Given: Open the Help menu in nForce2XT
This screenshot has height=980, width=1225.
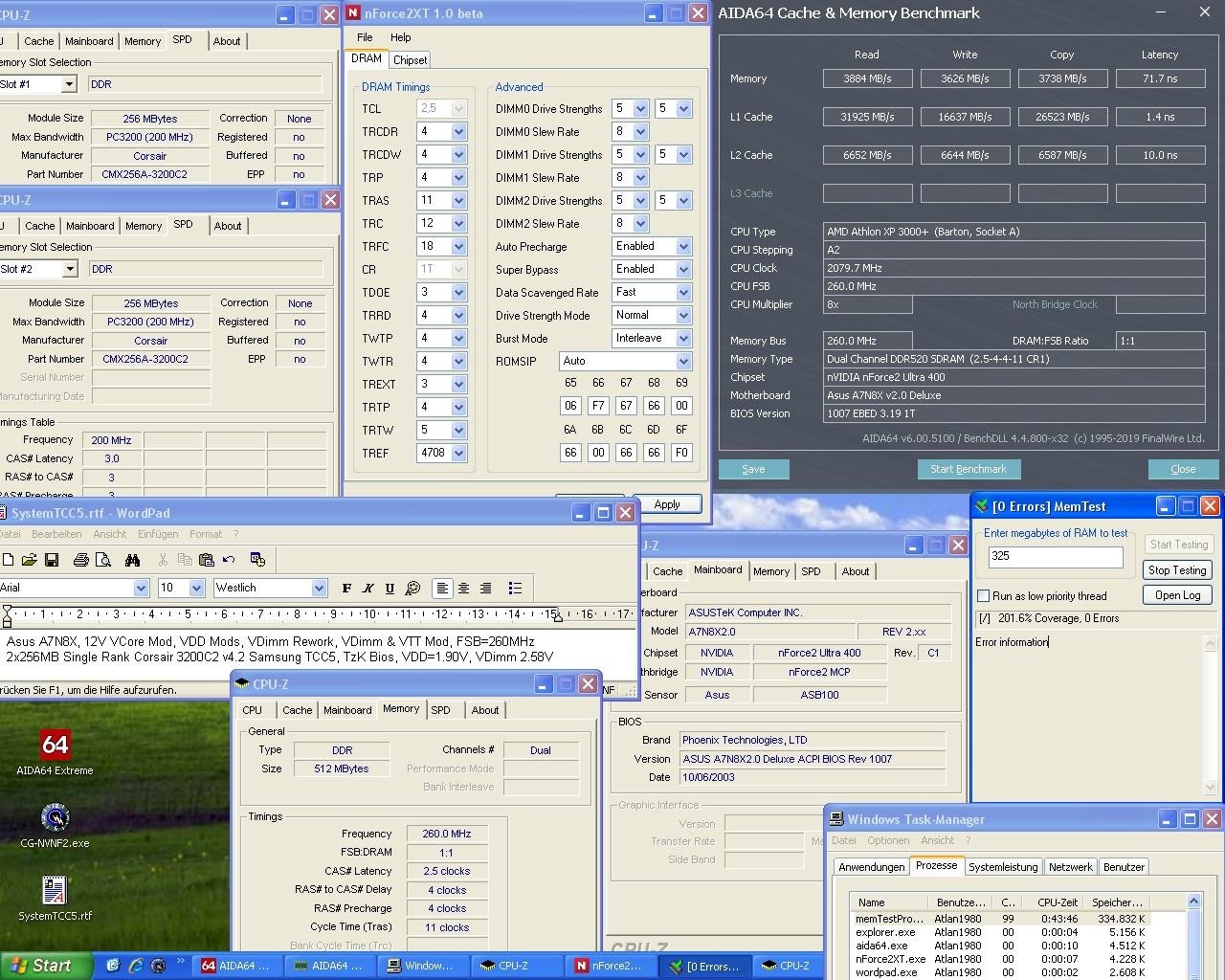Looking at the screenshot, I should [x=400, y=37].
